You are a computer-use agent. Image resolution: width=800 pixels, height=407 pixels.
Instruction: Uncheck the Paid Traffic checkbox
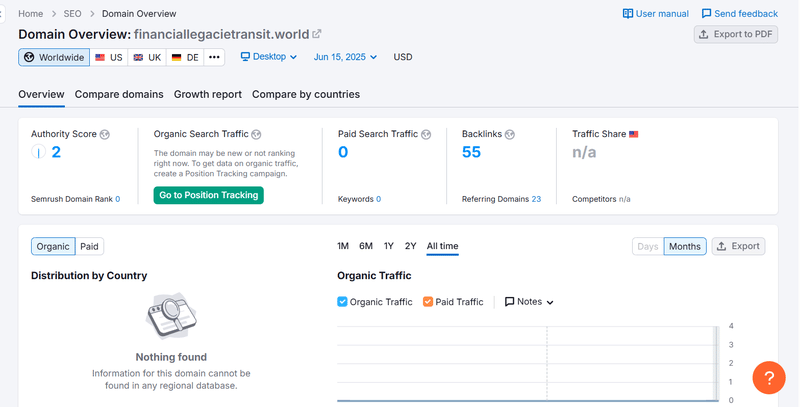click(x=428, y=302)
